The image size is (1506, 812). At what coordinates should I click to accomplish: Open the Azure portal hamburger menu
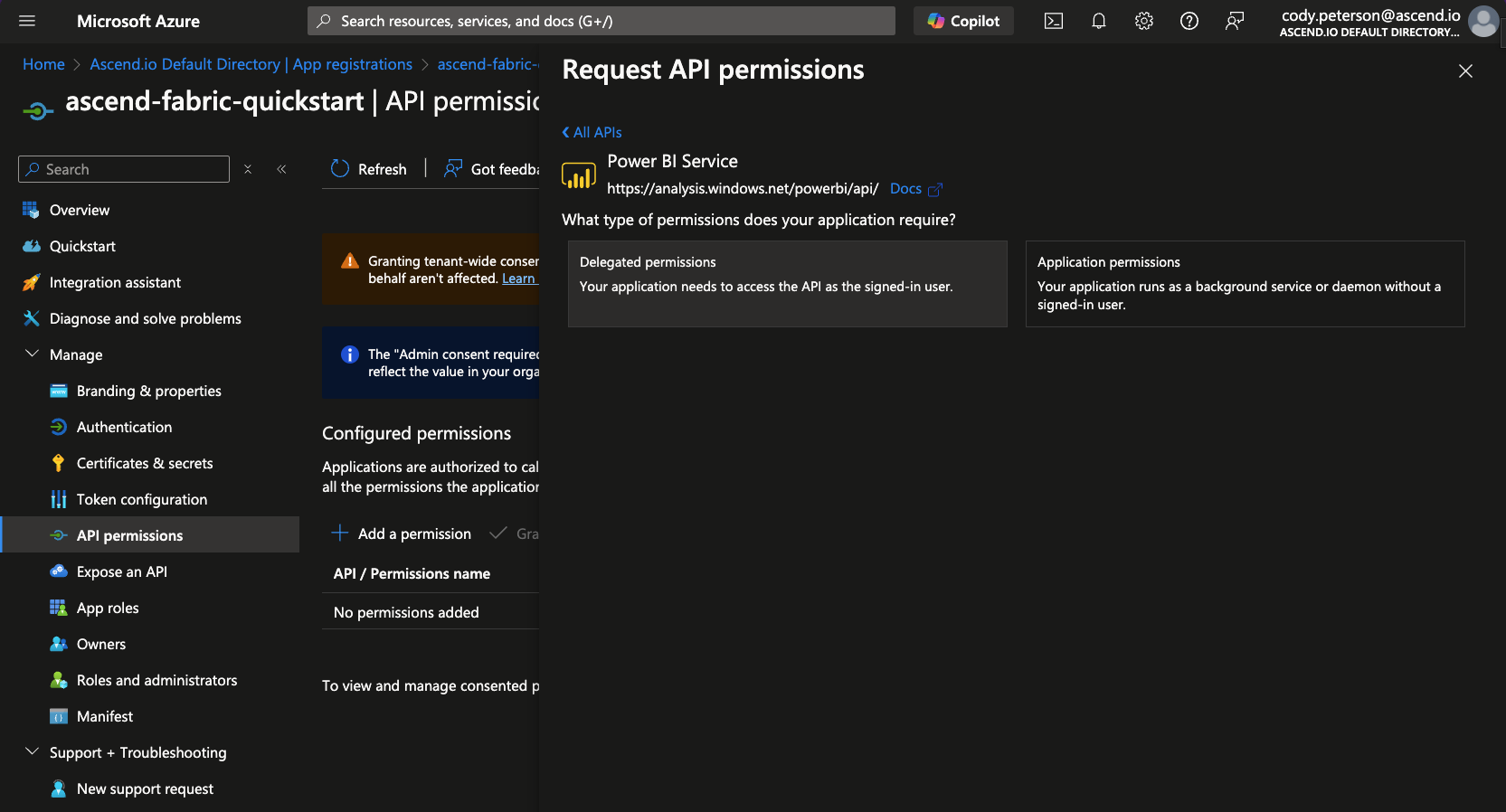coord(27,21)
